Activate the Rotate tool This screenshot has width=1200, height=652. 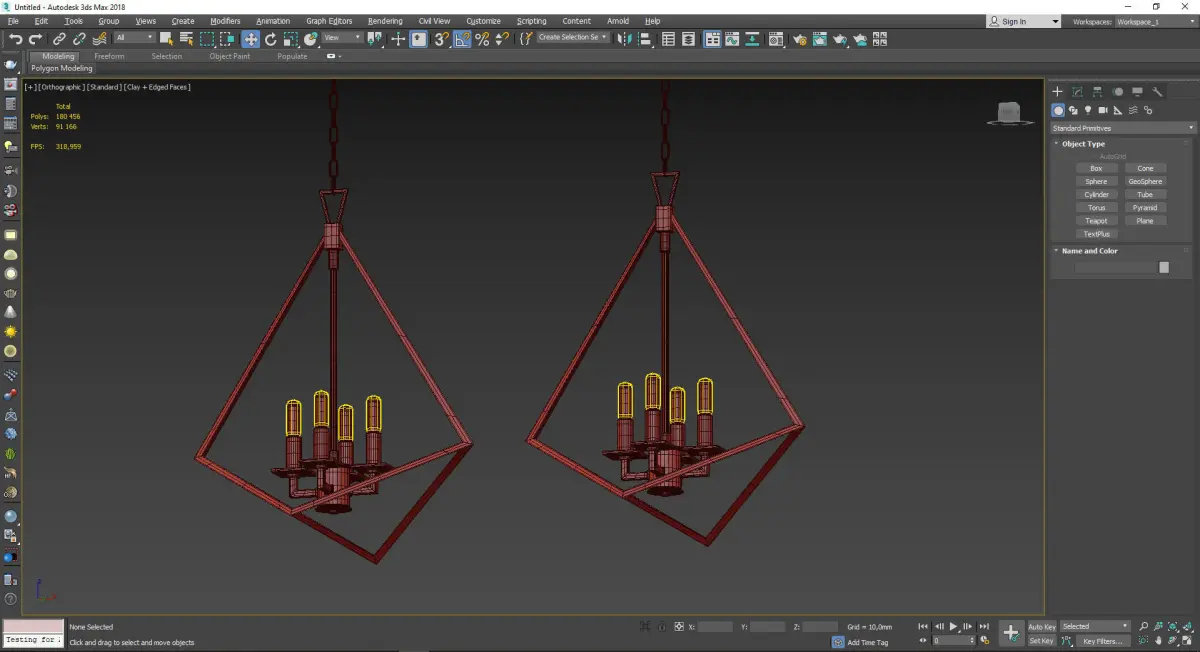coord(270,39)
